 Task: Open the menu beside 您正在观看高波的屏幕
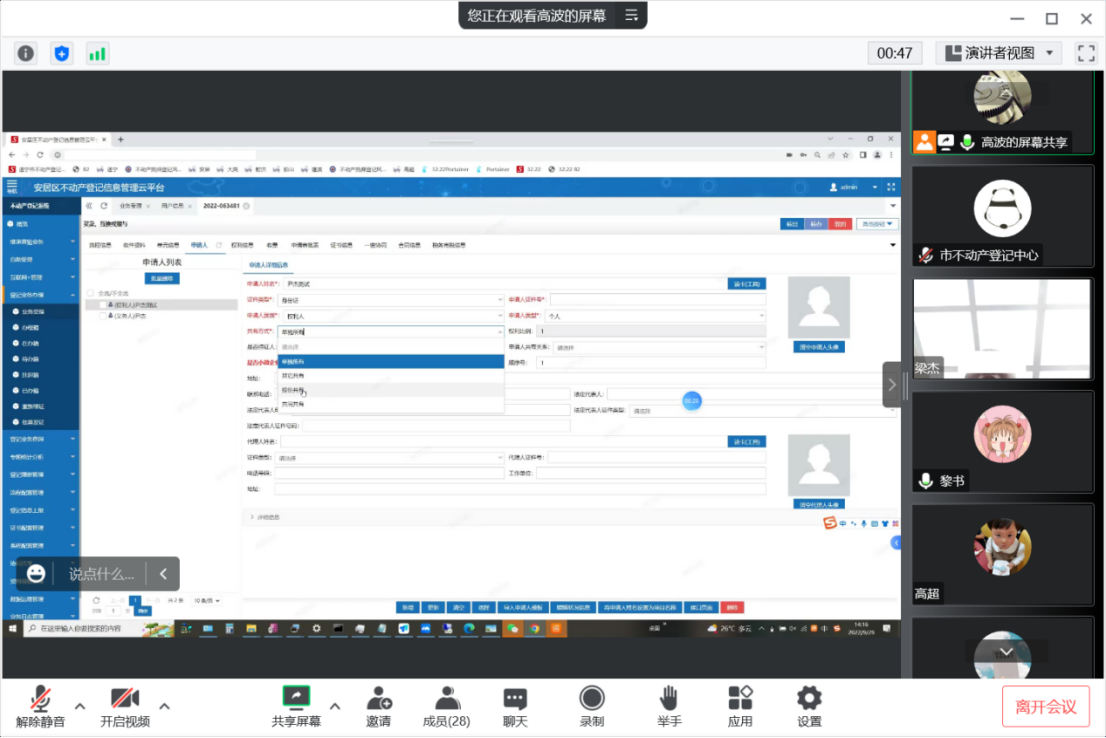[x=631, y=15]
